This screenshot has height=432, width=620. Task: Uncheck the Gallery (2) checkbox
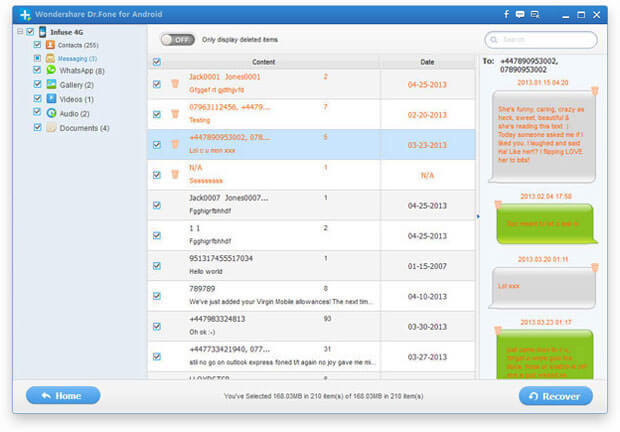[37, 84]
